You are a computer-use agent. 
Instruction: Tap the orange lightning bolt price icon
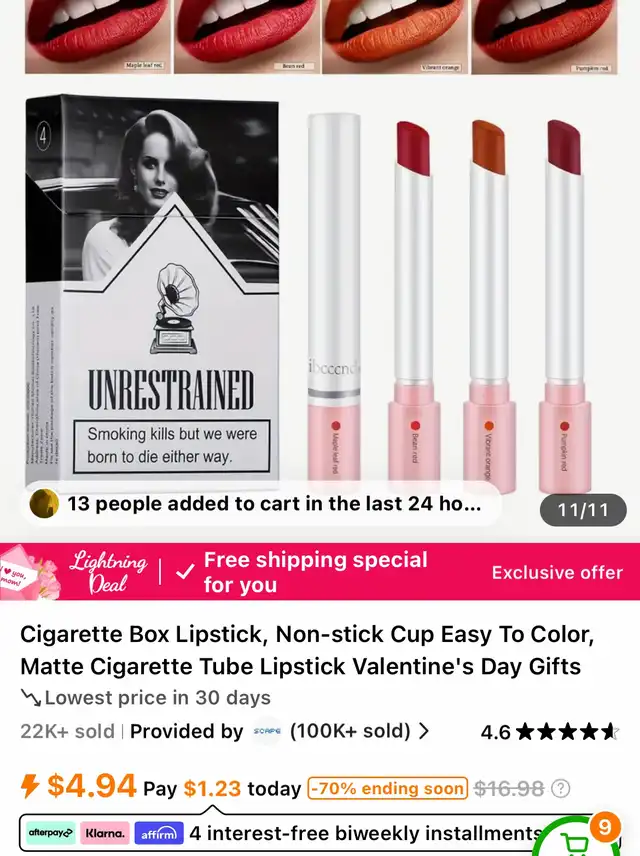coord(30,787)
